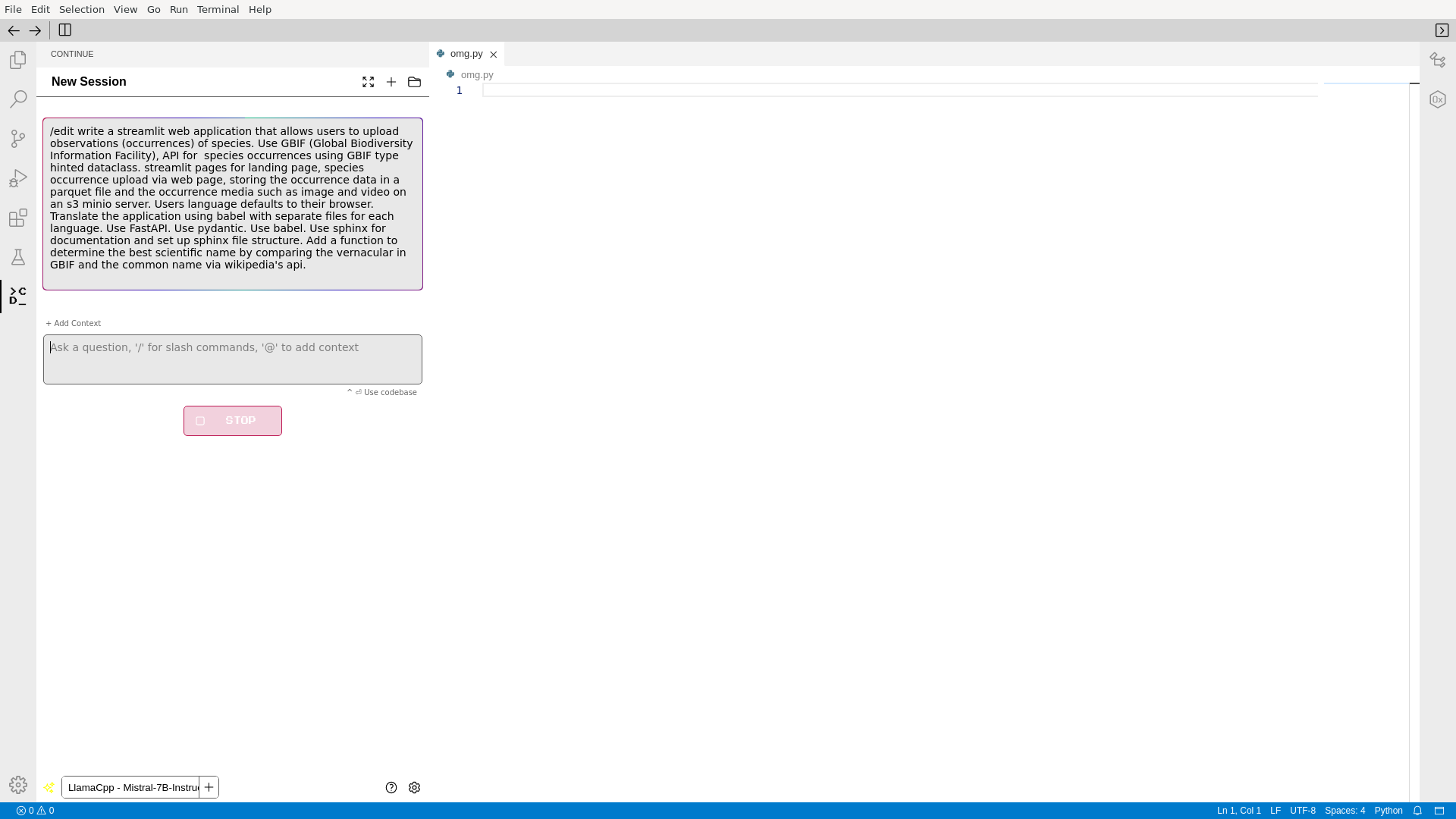The height and width of the screenshot is (819, 1456).
Task: Go back with the left arrow
Action: click(14, 30)
